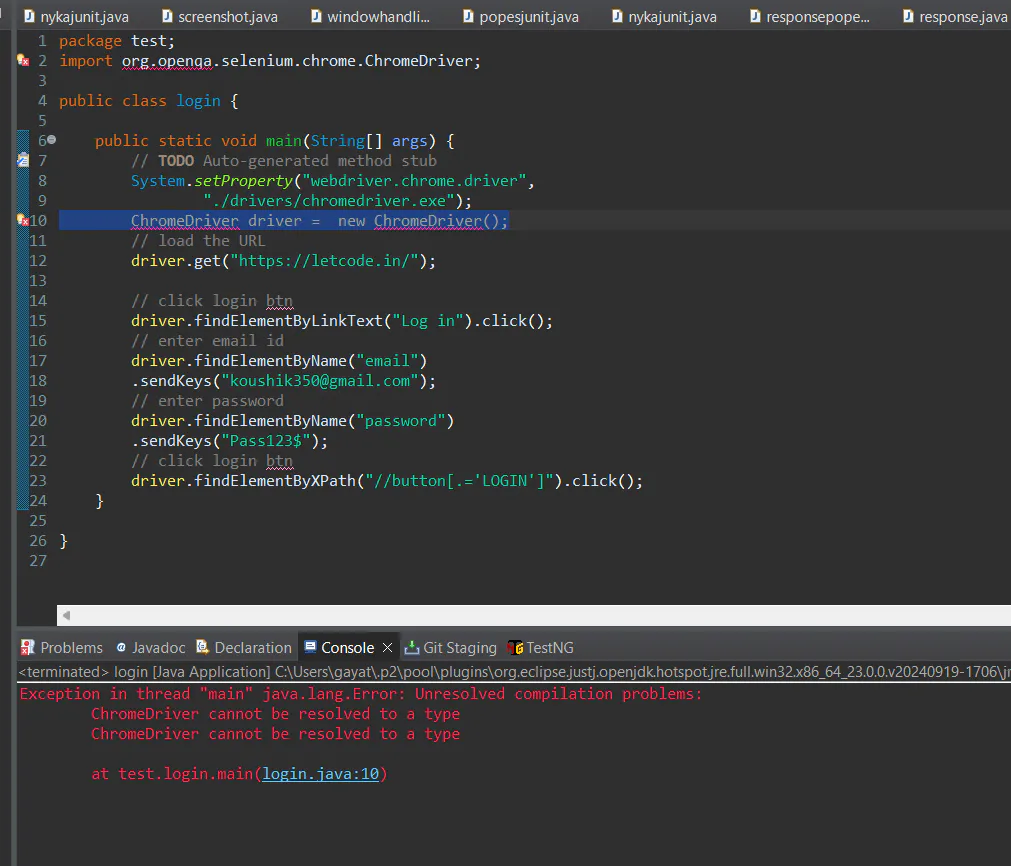Click the "Exception in thread" console line
The height and width of the screenshot is (866, 1011).
pos(360,694)
